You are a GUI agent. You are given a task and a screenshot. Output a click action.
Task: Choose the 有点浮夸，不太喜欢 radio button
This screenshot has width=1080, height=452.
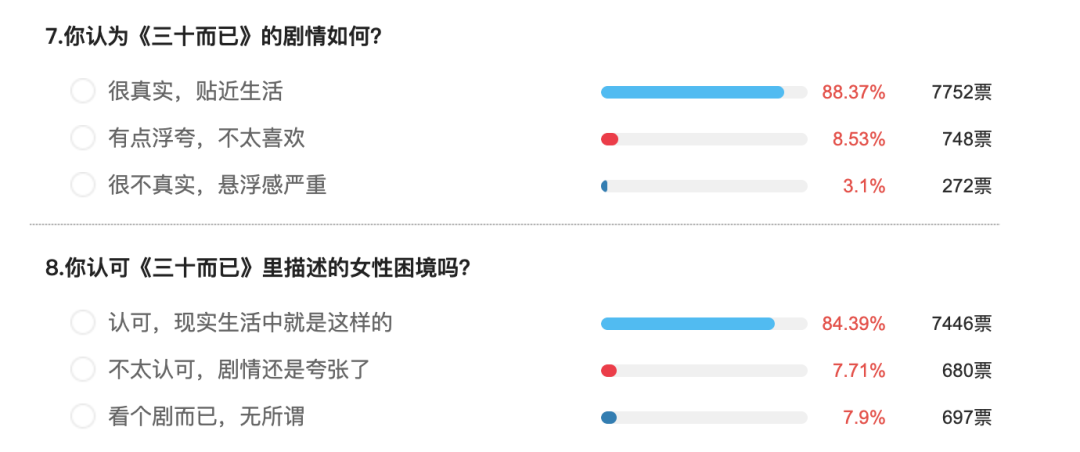[x=83, y=138]
